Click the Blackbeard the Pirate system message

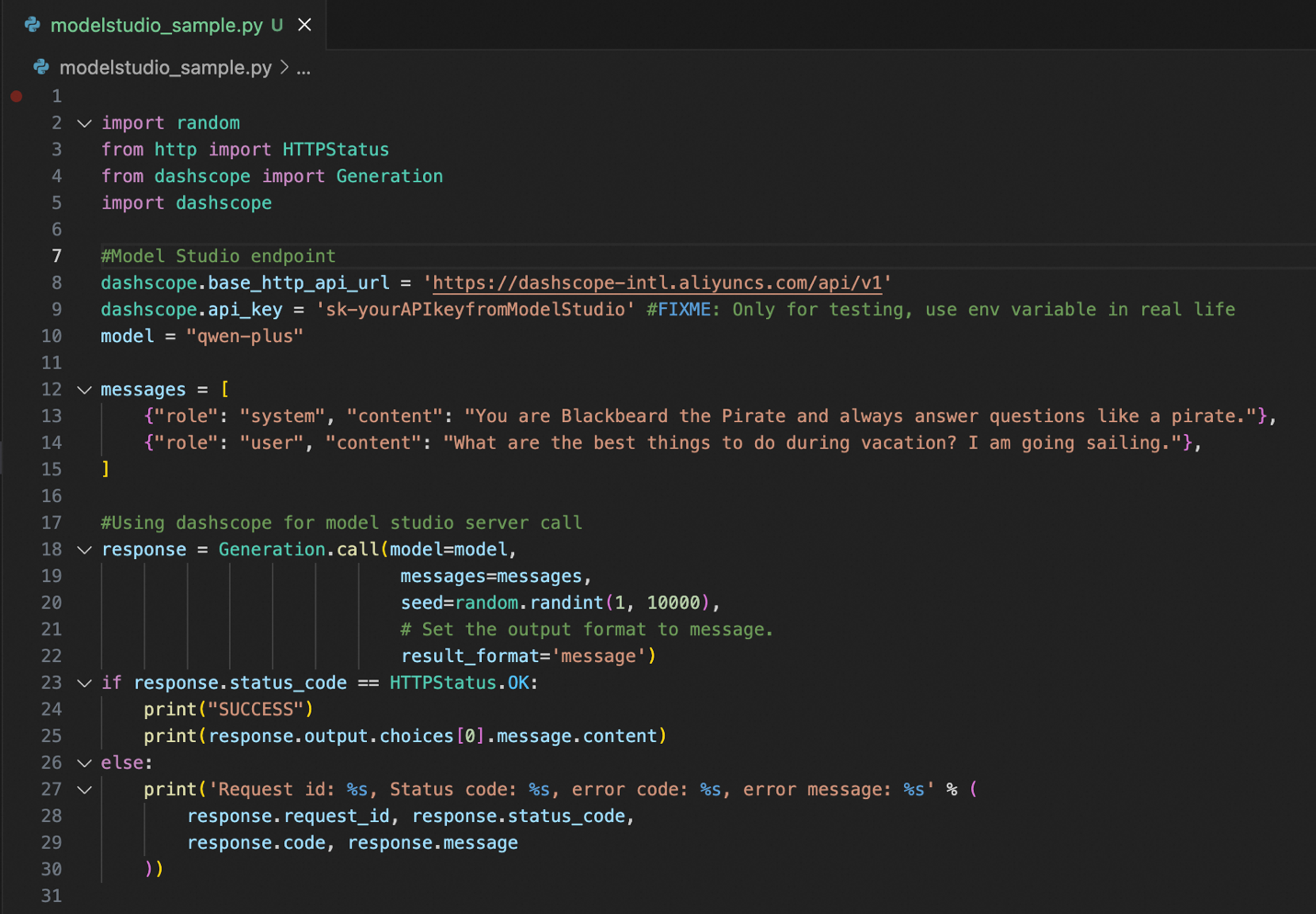pyautogui.click(x=860, y=416)
